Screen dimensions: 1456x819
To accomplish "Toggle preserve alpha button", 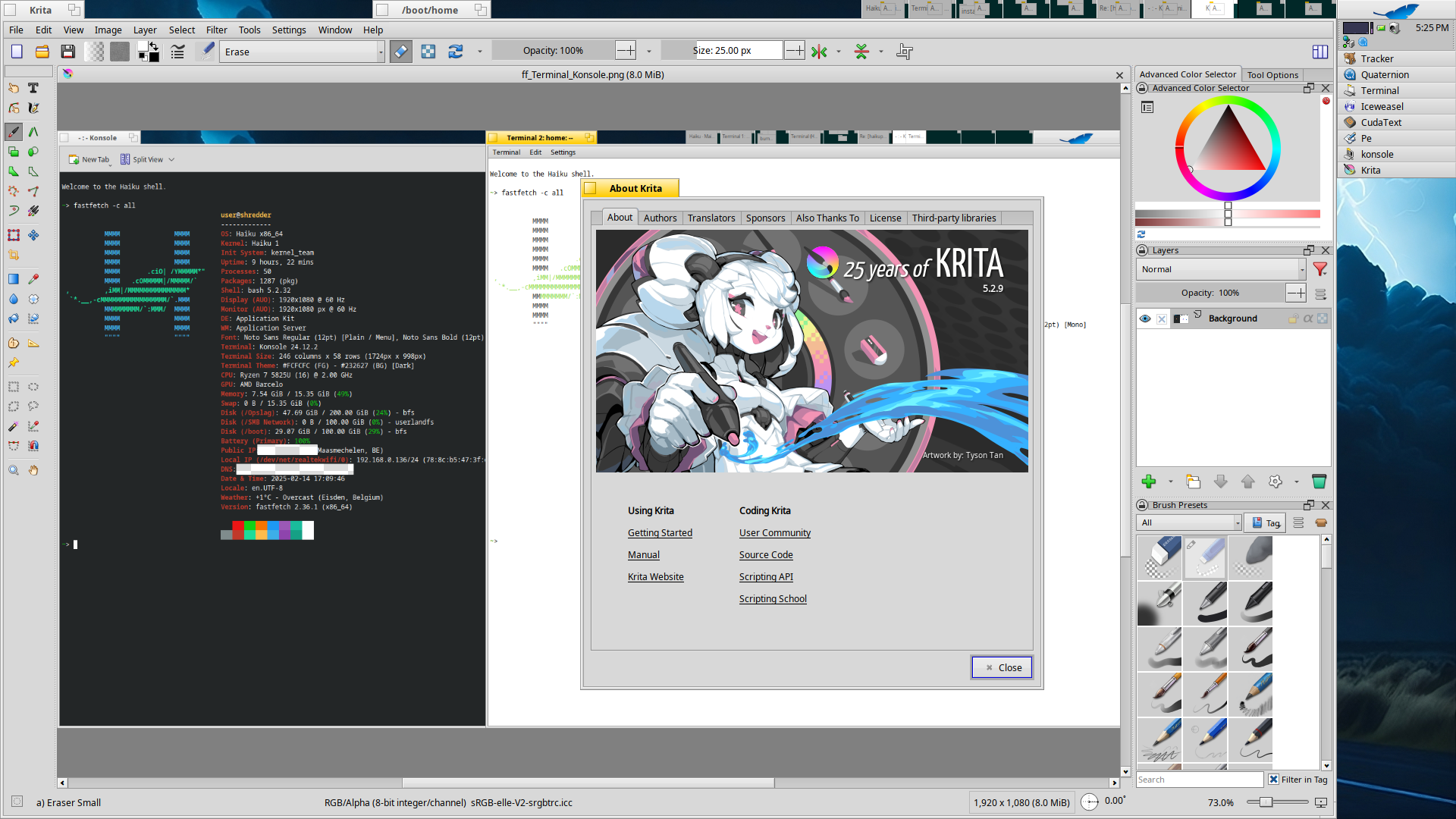I will coord(428,52).
